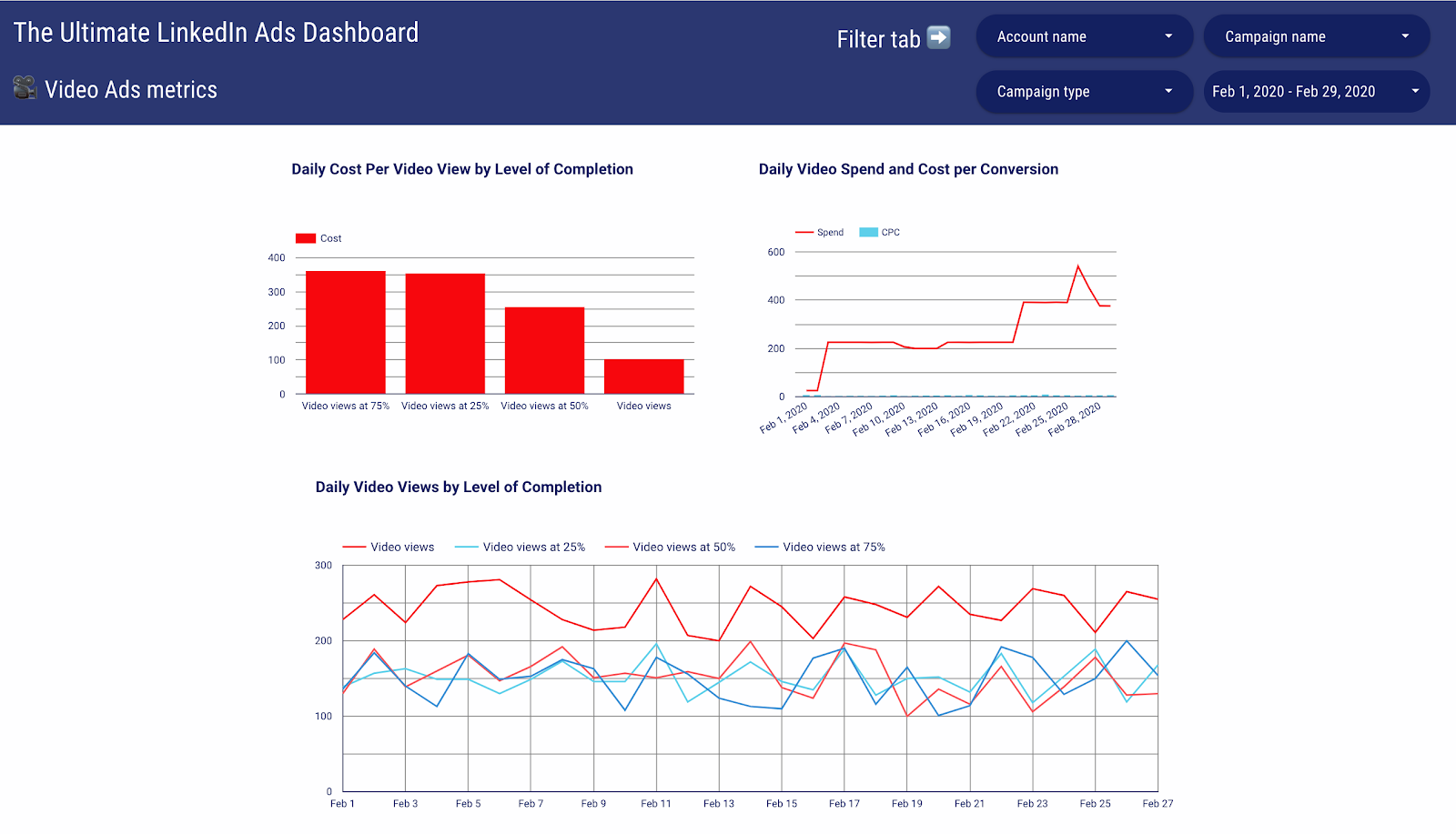1456x834 pixels.
Task: Select the Video views at 50% bar
Action: click(x=544, y=350)
